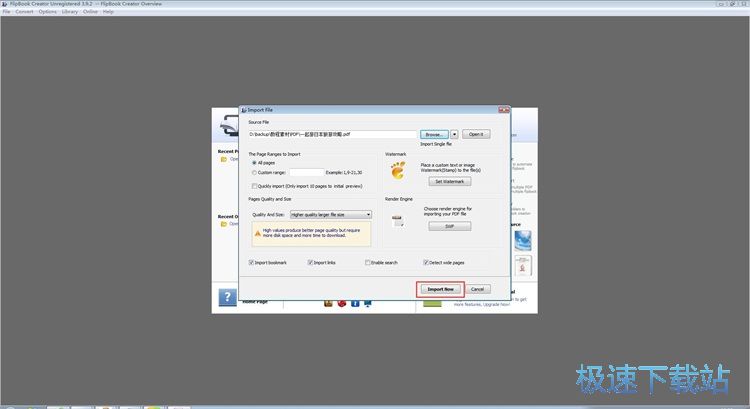Viewport: 750px width, 409px height.
Task: Click the red round social icon
Action: (342, 303)
